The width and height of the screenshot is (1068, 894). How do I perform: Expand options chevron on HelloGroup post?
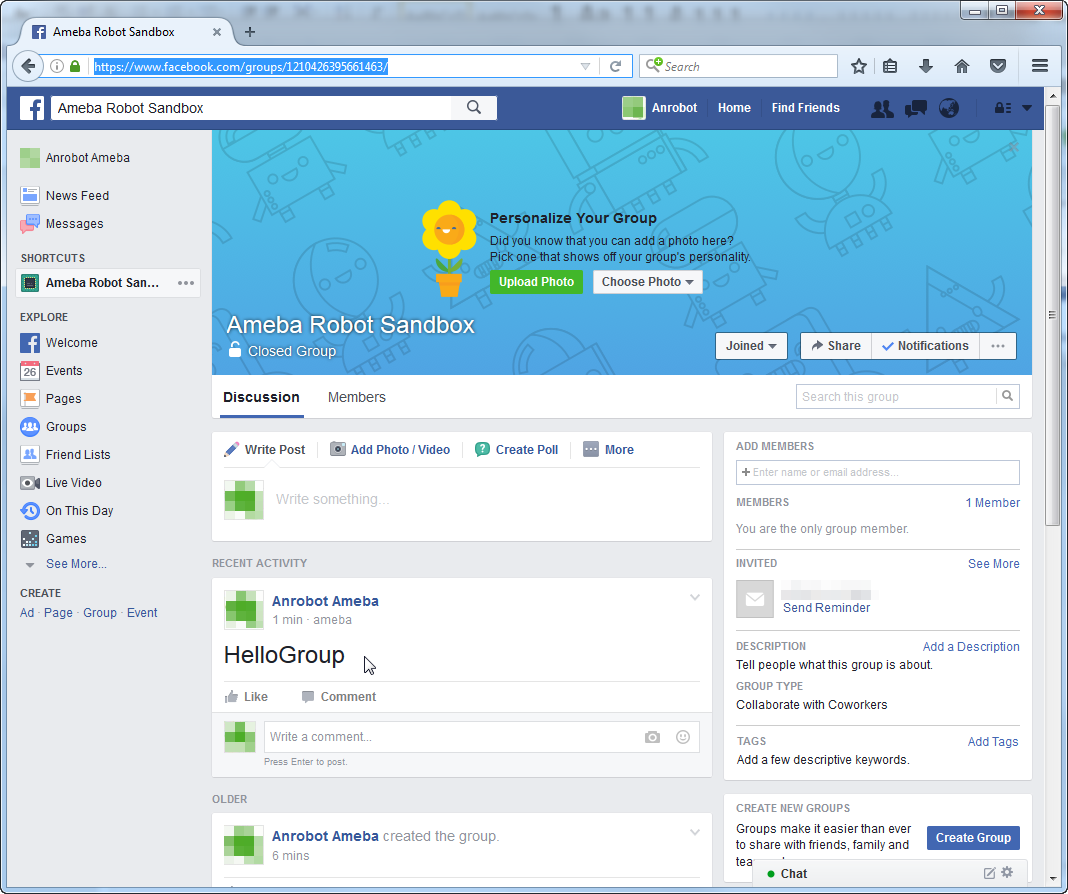(695, 597)
